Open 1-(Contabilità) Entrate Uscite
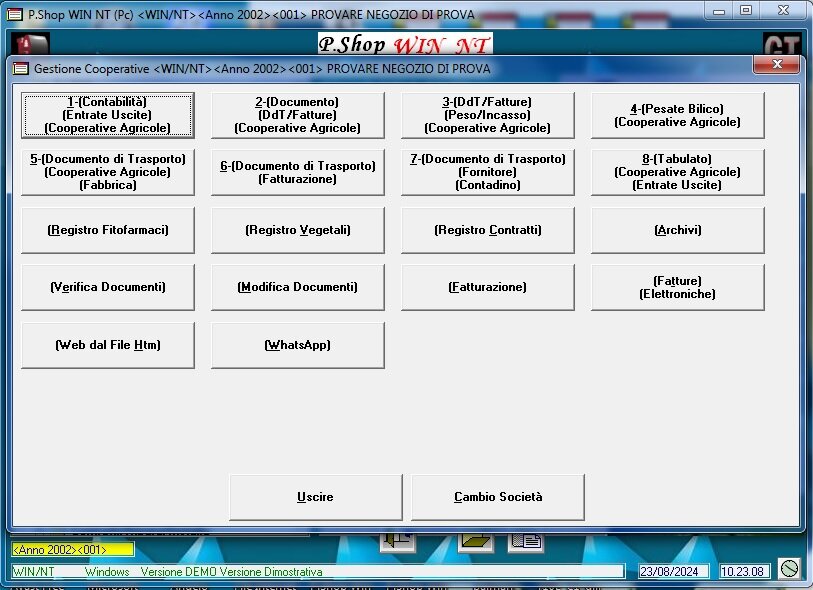This screenshot has width=813, height=590. [108, 115]
